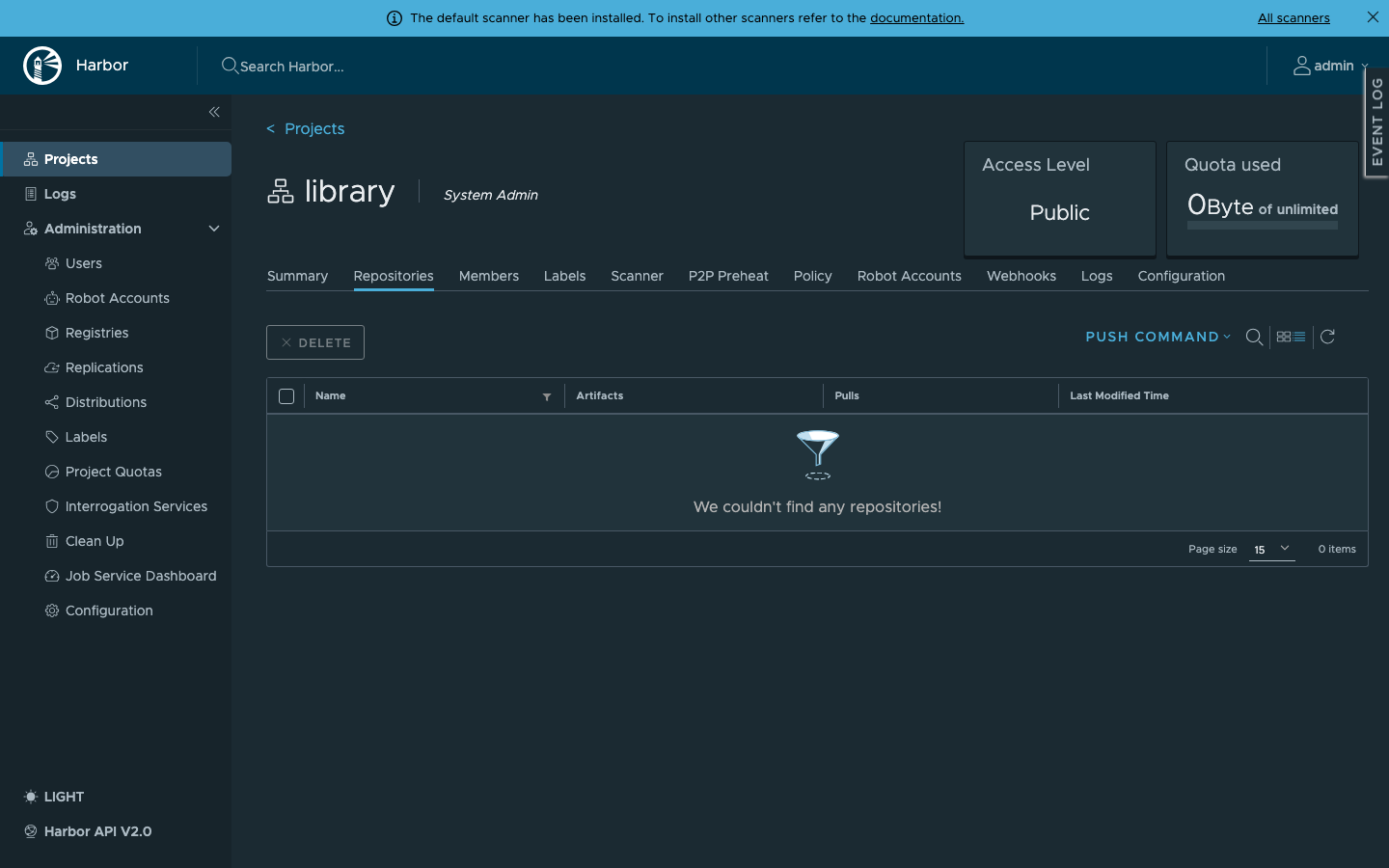The image size is (1389, 868).
Task: Open the repository search filter icon
Action: [1254, 337]
